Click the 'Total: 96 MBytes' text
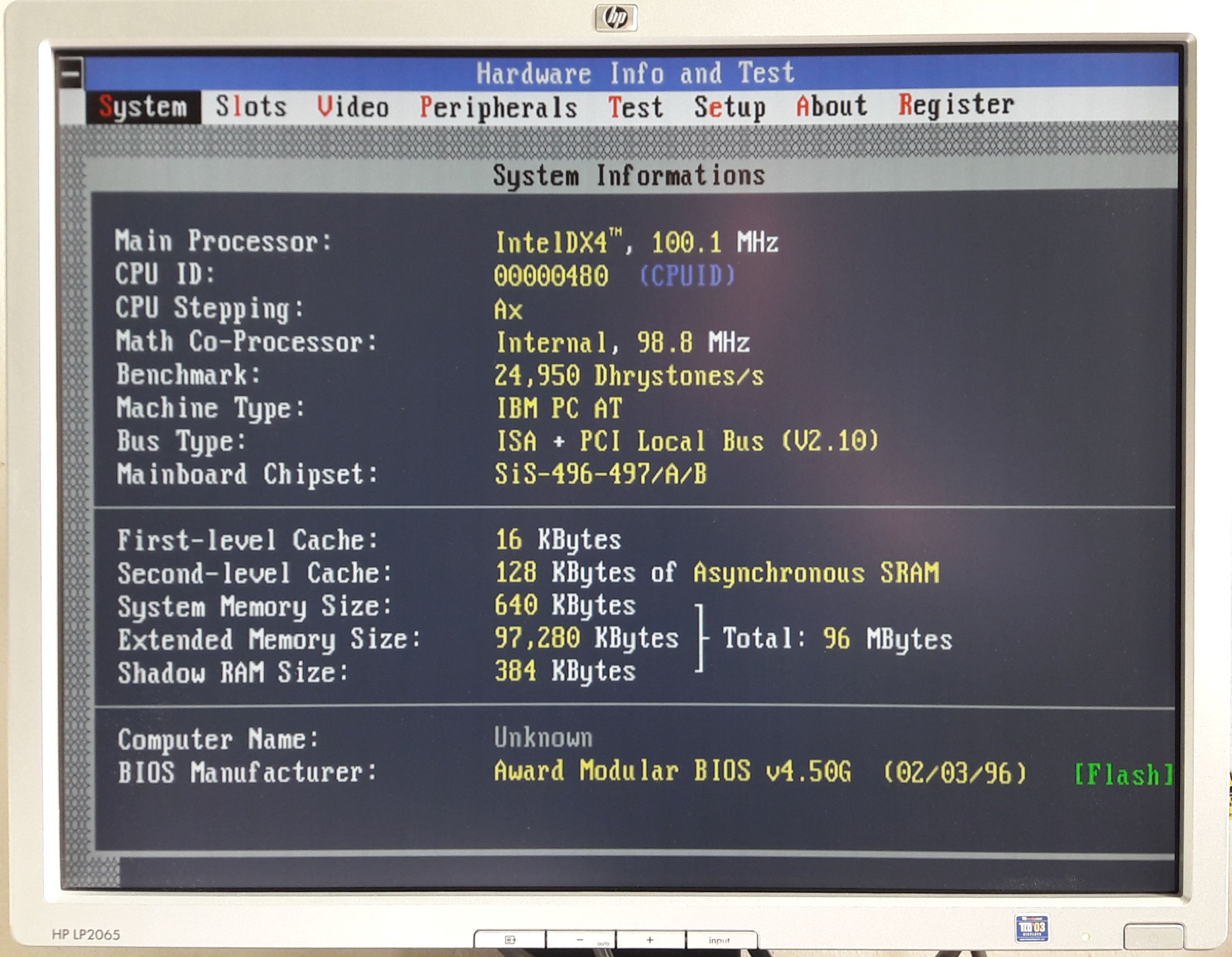This screenshot has height=957, width=1232. point(838,639)
